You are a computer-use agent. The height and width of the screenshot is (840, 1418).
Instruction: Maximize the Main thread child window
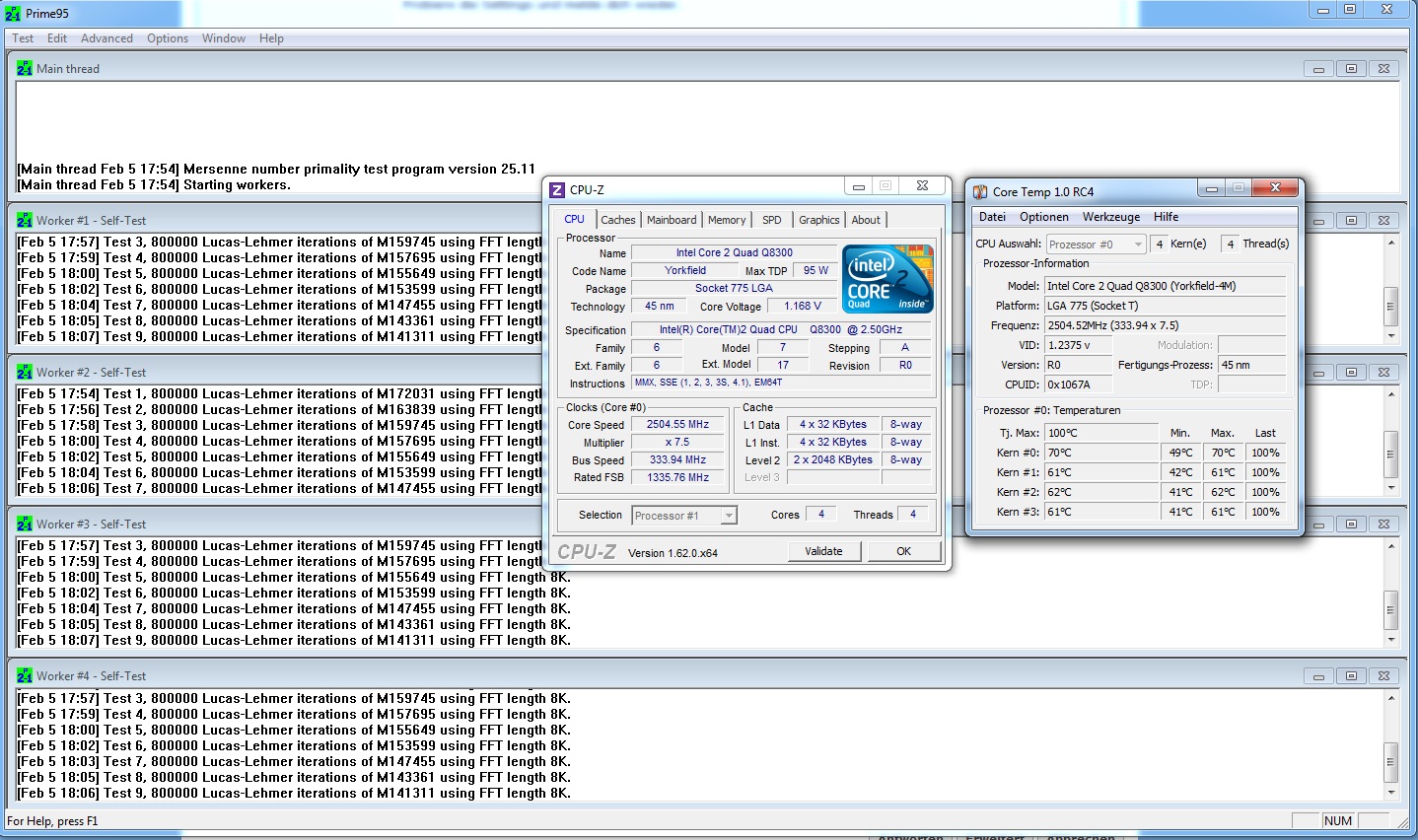[x=1351, y=69]
